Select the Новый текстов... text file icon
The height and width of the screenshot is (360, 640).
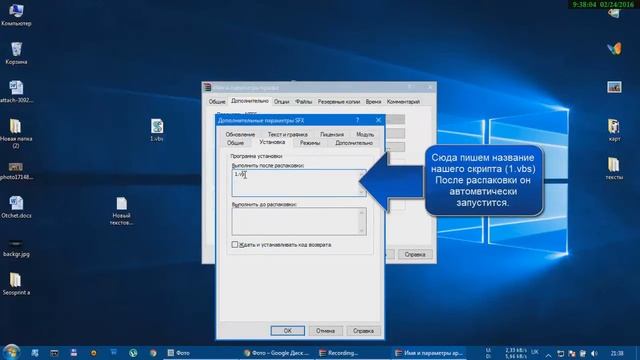[121, 211]
